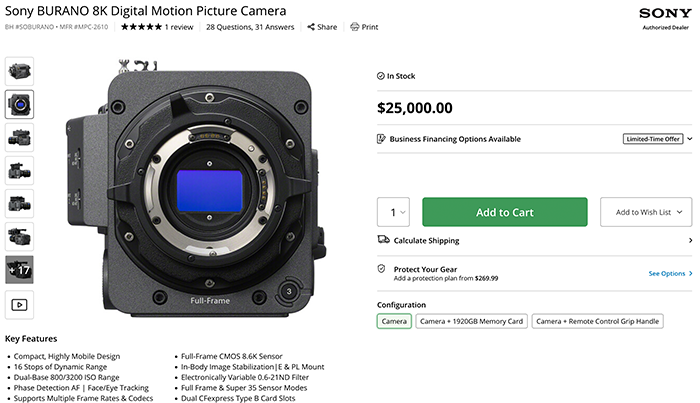Viewport: 700px width, 403px height.
Task: Click See Options for protection plans
Action: (x=670, y=273)
